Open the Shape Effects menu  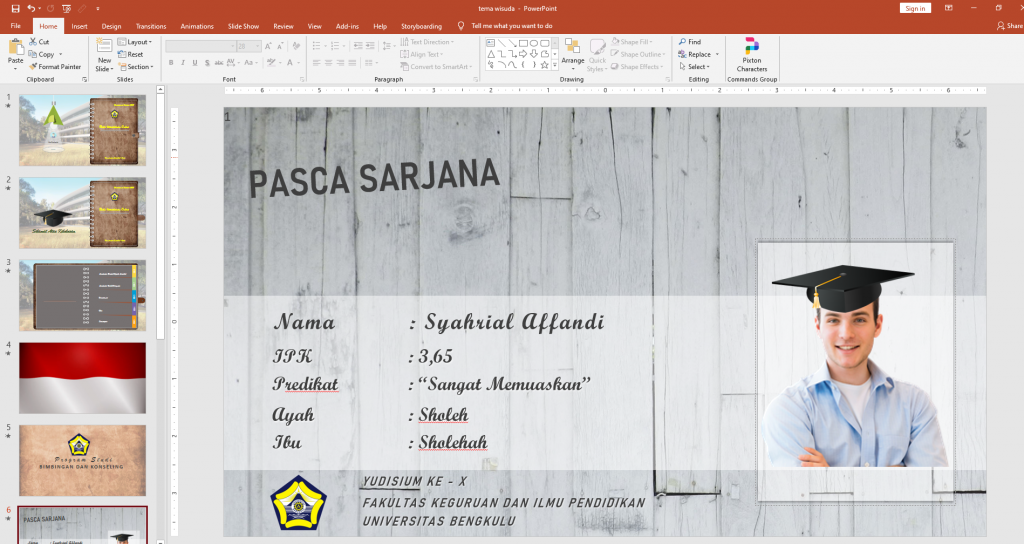point(637,67)
